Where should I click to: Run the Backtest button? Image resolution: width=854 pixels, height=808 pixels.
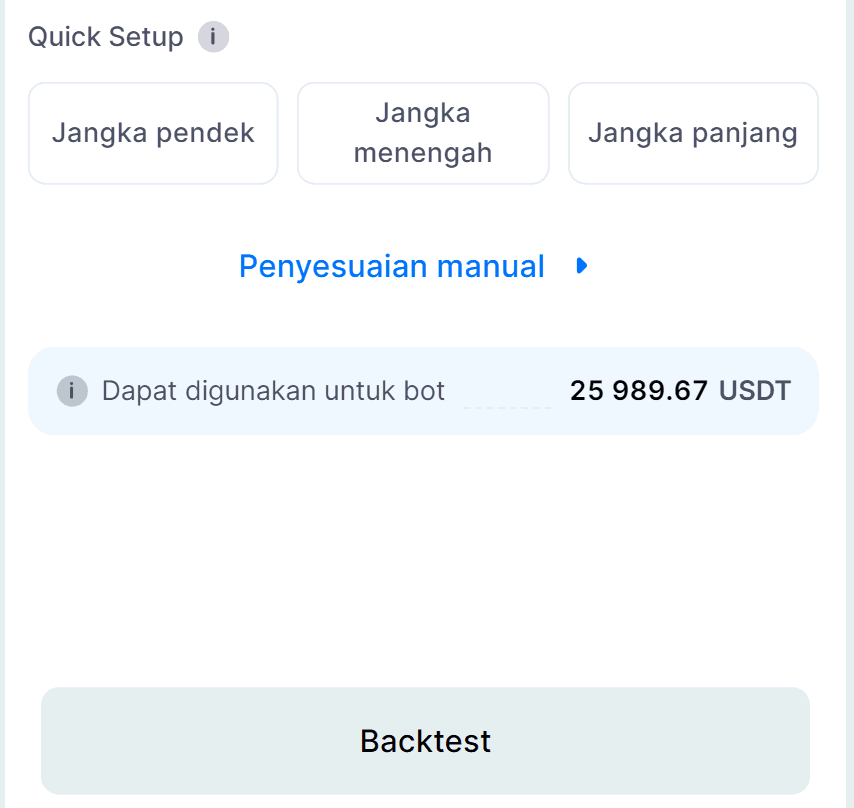pos(425,741)
